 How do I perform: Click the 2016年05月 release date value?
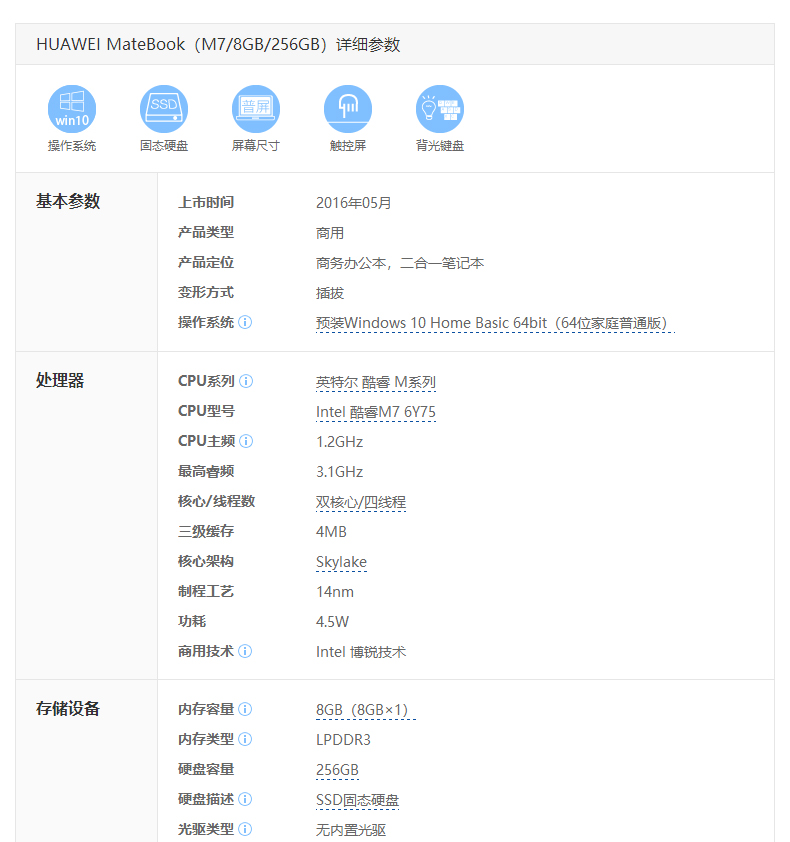(353, 203)
